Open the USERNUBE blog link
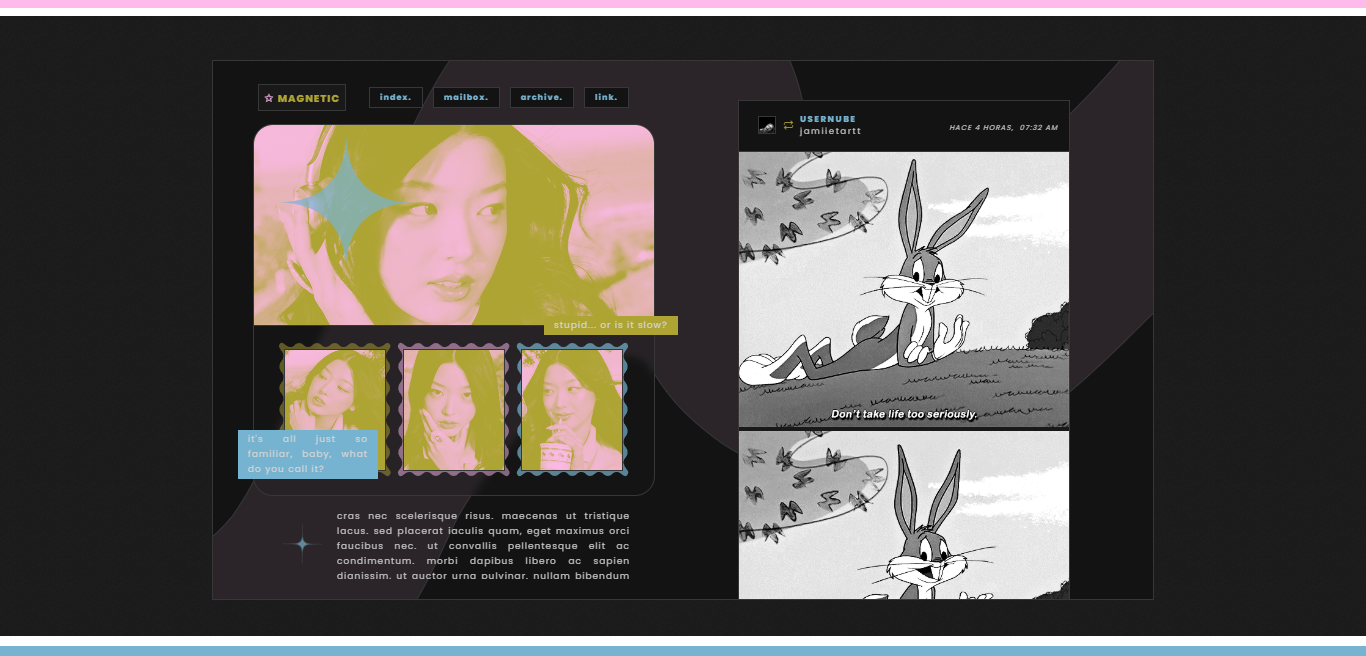1366x656 pixels. click(828, 119)
